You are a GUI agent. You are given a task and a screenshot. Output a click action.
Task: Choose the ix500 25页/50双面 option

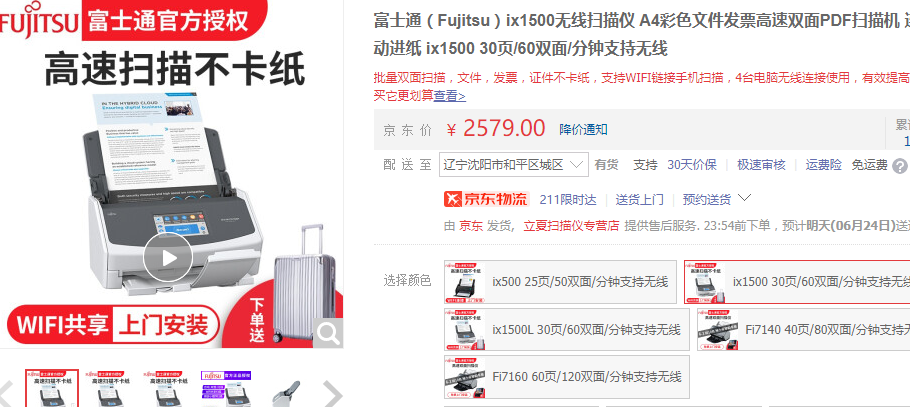[x=560, y=282]
